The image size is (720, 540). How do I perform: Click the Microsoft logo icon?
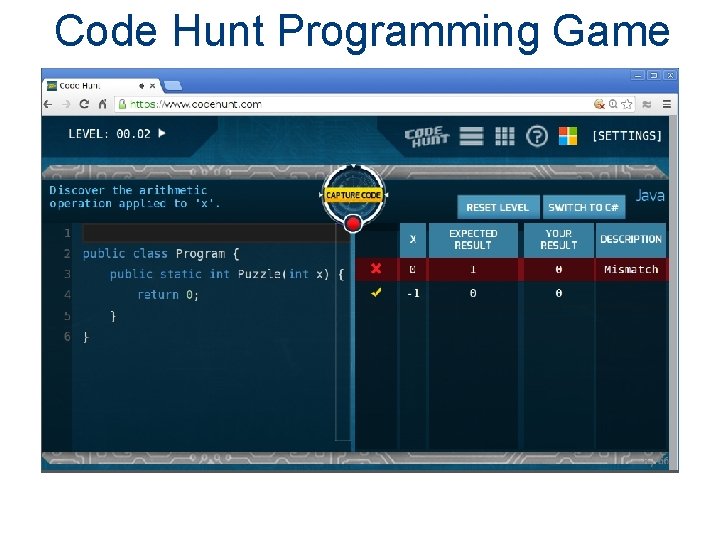point(568,136)
